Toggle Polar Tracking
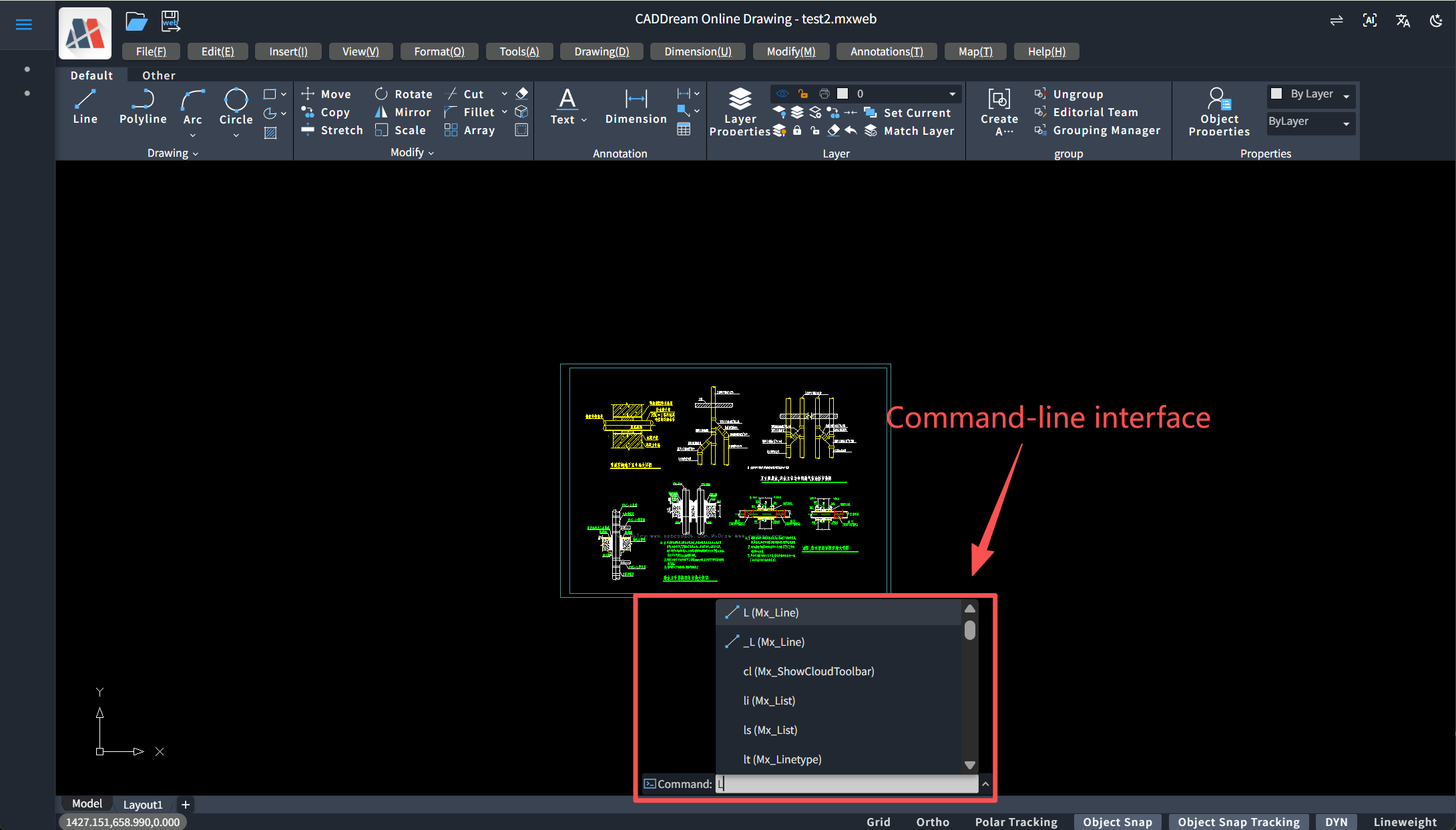Screen dimensions: 1456x830 coord(1016,822)
